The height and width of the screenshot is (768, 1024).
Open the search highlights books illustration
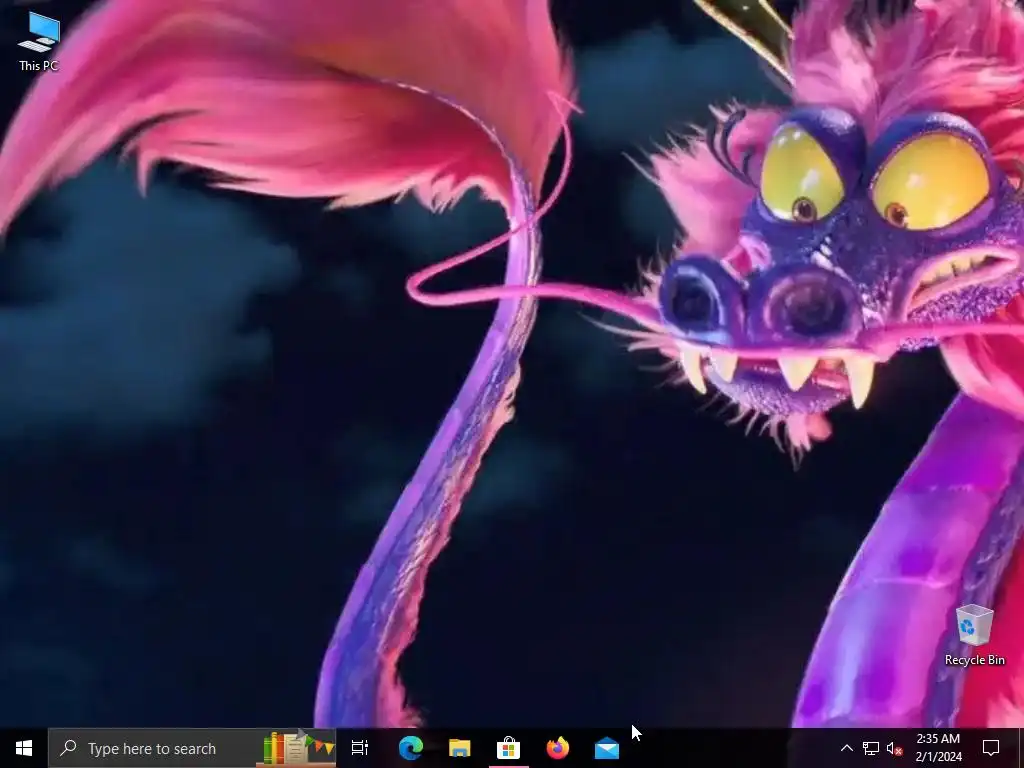(298, 748)
